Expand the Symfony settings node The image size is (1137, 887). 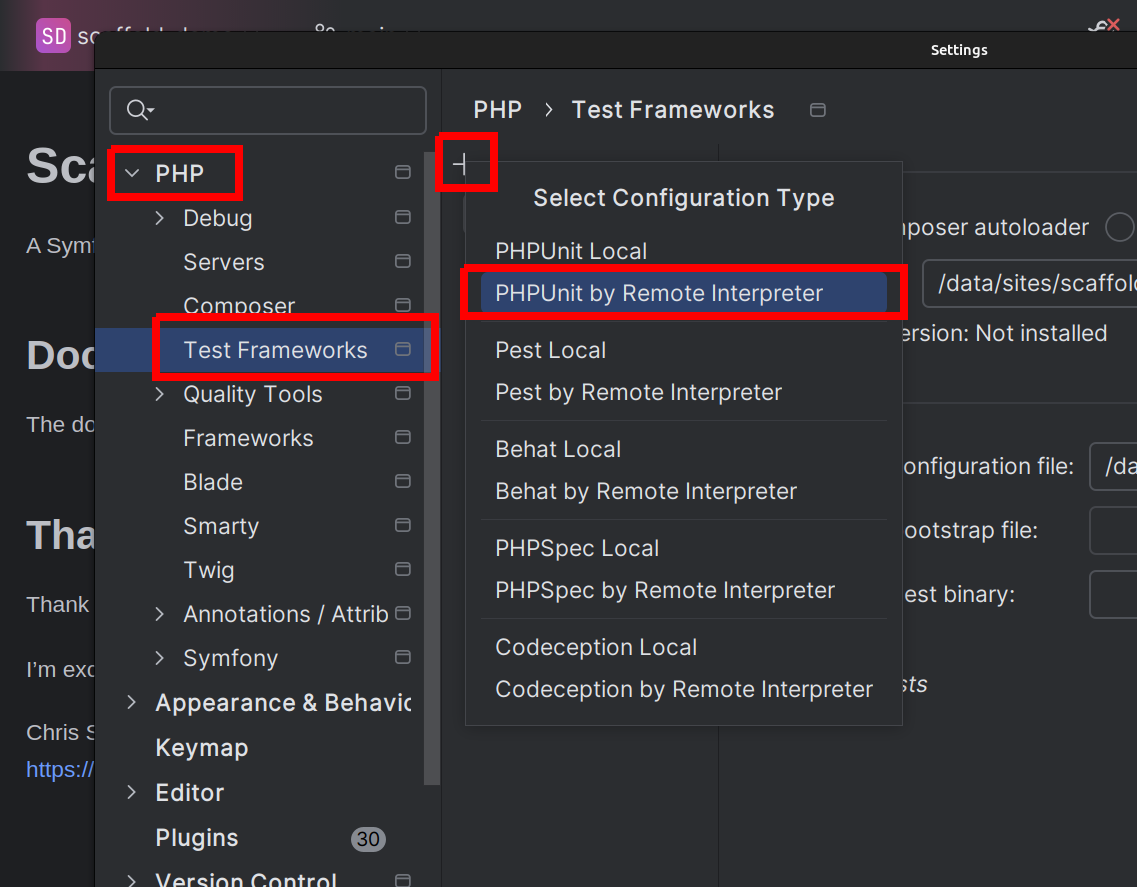160,657
